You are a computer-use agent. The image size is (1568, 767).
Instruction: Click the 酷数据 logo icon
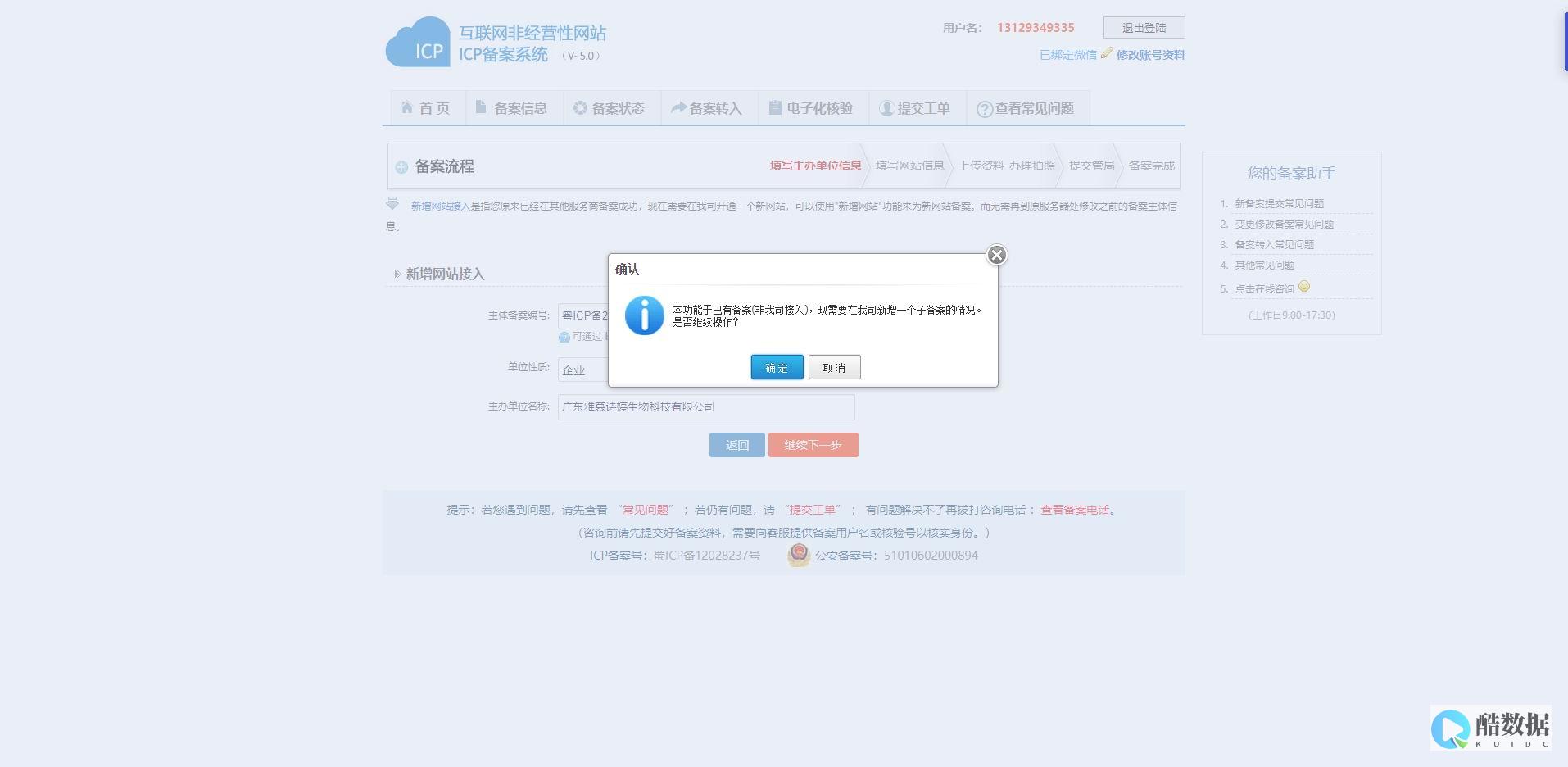[x=1450, y=728]
